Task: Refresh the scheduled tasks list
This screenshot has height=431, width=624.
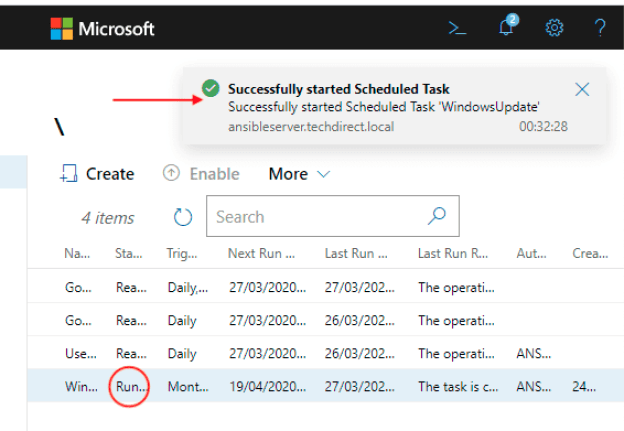Action: point(182,217)
